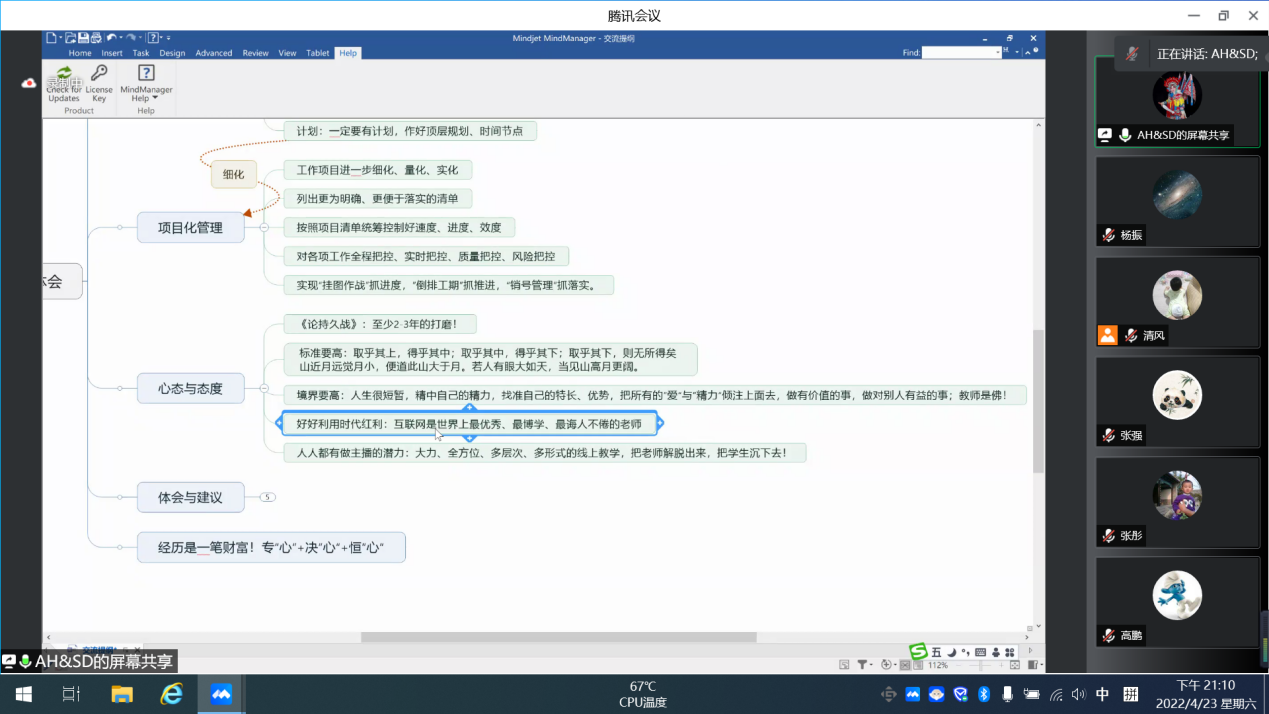1269x714 pixels.
Task: Adjust the zoom slider at 112%
Action: tap(980, 664)
